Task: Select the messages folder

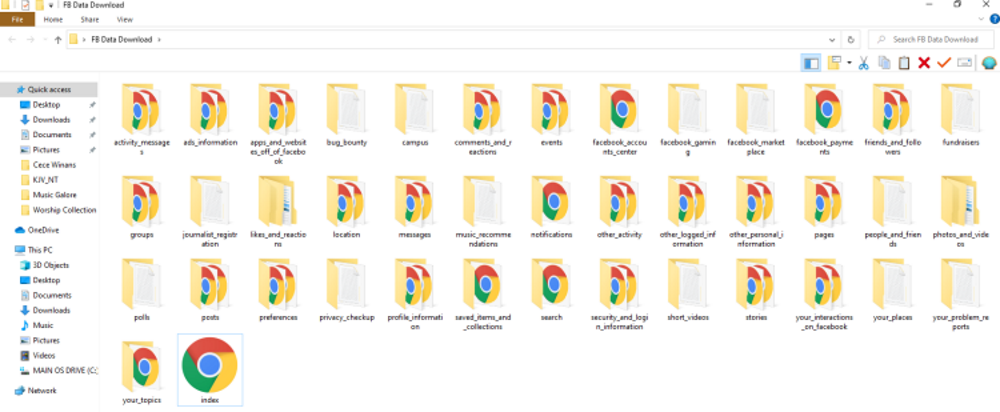Action: pos(415,206)
